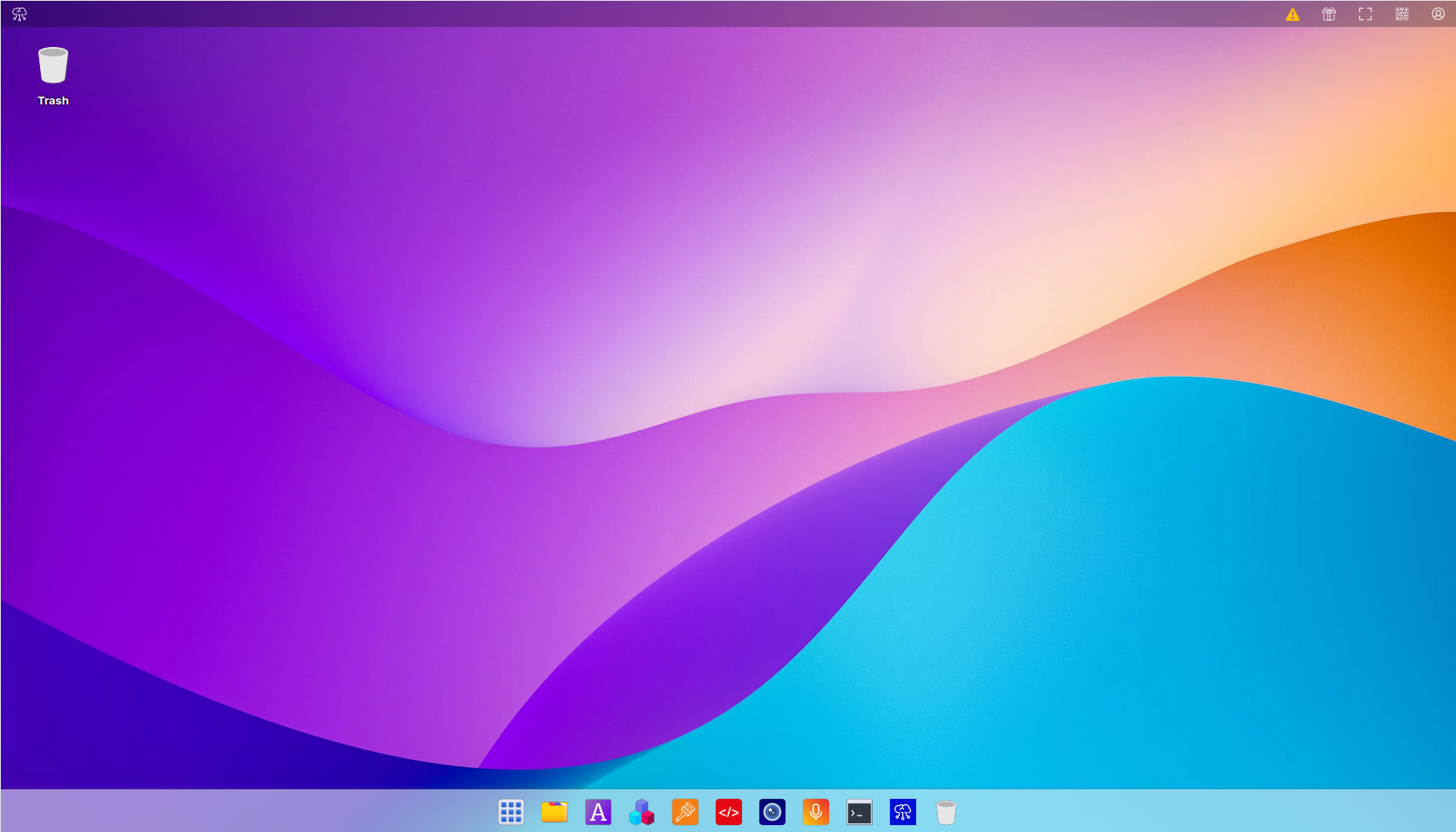Launch the camera app from the taskbar
This screenshot has width=1456, height=832.
772,812
